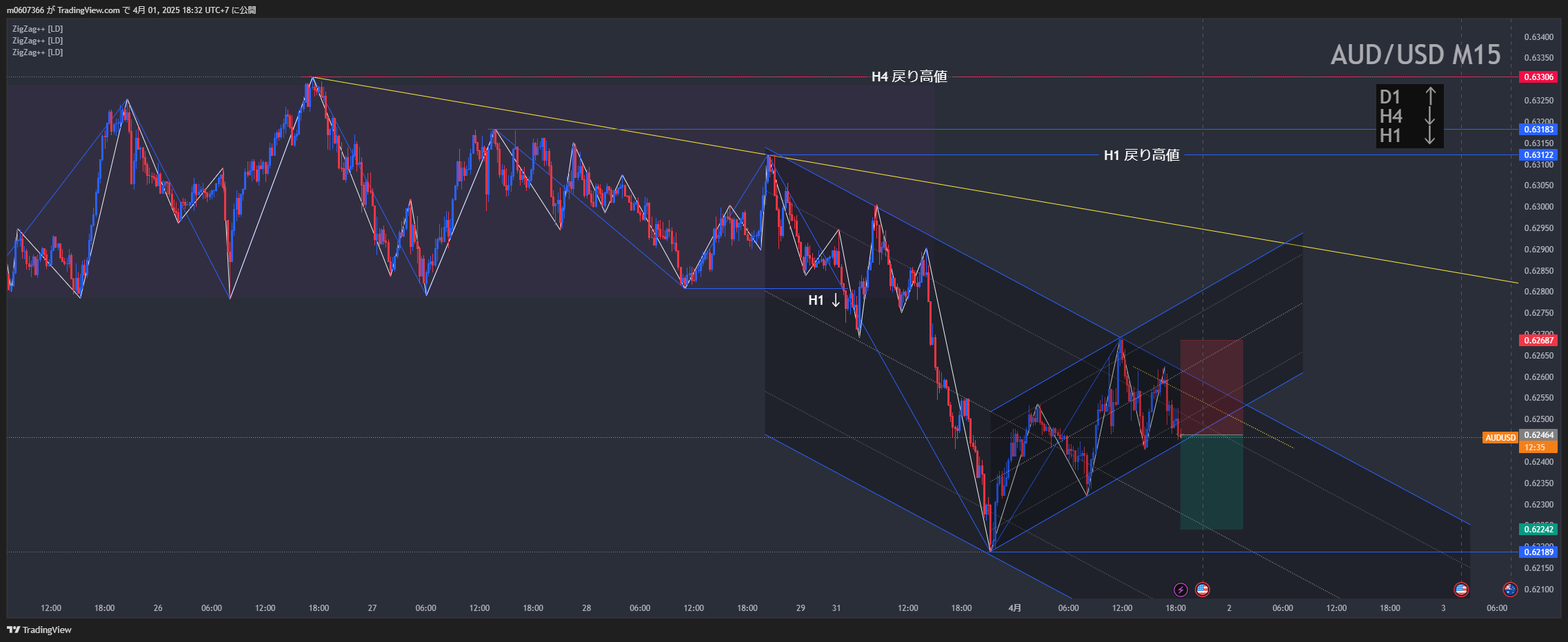Click the H1 戻り高値 annotation text

tap(1141, 155)
